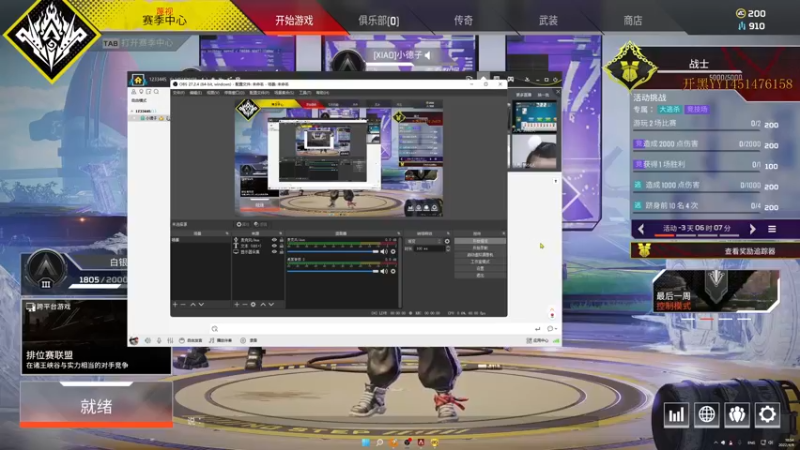Open the 最后一周 控制模式 promo banner

[x=716, y=291]
